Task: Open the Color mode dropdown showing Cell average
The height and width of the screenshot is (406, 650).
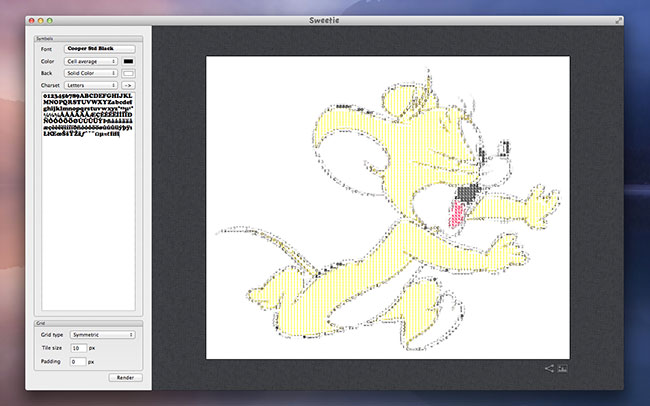Action: tap(90, 61)
